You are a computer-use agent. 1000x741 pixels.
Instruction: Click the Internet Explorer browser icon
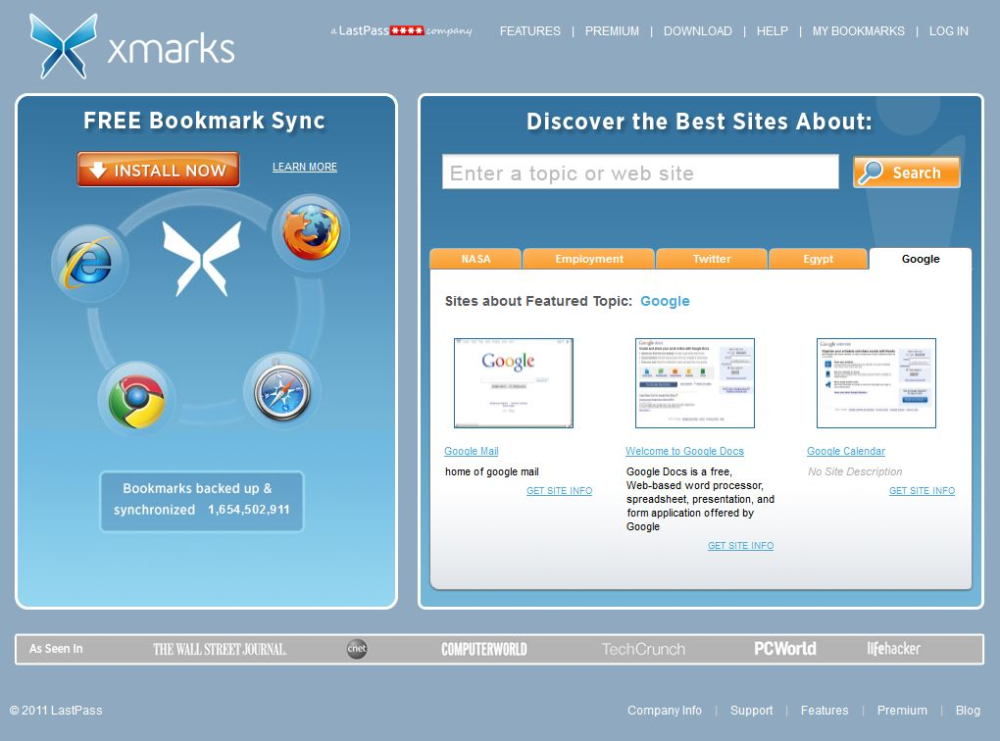(x=90, y=263)
